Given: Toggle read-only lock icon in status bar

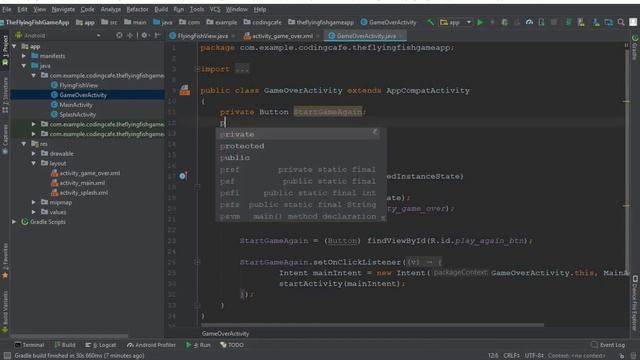Looking at the screenshot, I should (x=622, y=356).
